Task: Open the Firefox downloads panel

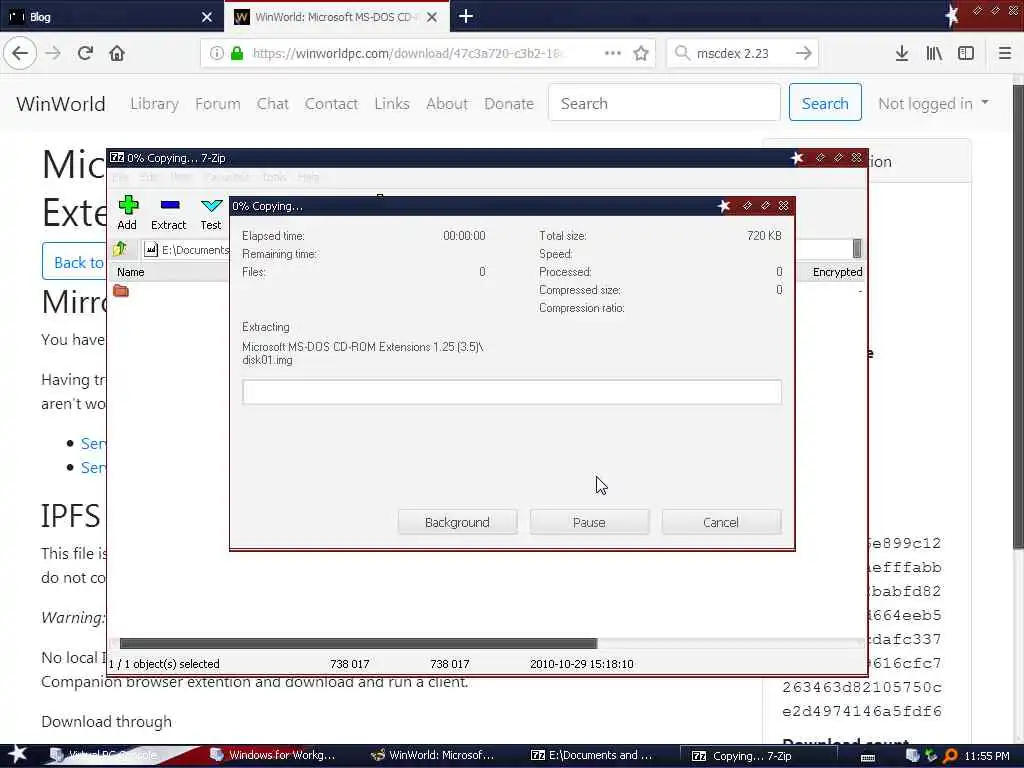Action: coord(902,53)
